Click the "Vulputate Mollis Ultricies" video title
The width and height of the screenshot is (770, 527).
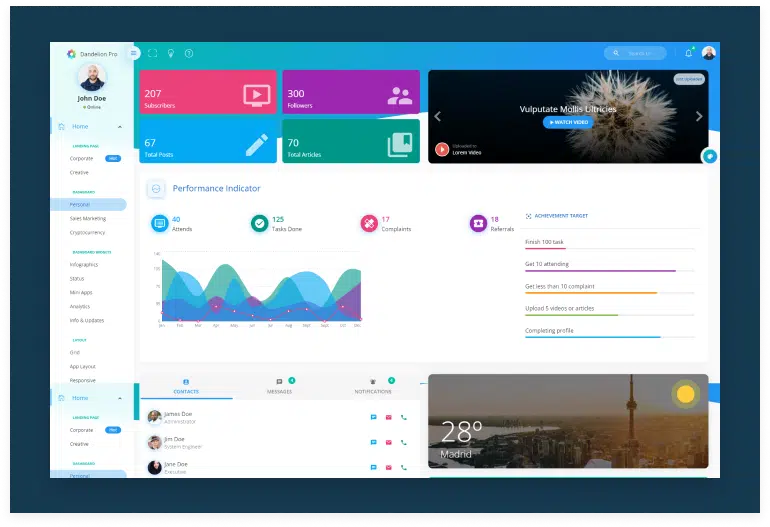point(568,109)
